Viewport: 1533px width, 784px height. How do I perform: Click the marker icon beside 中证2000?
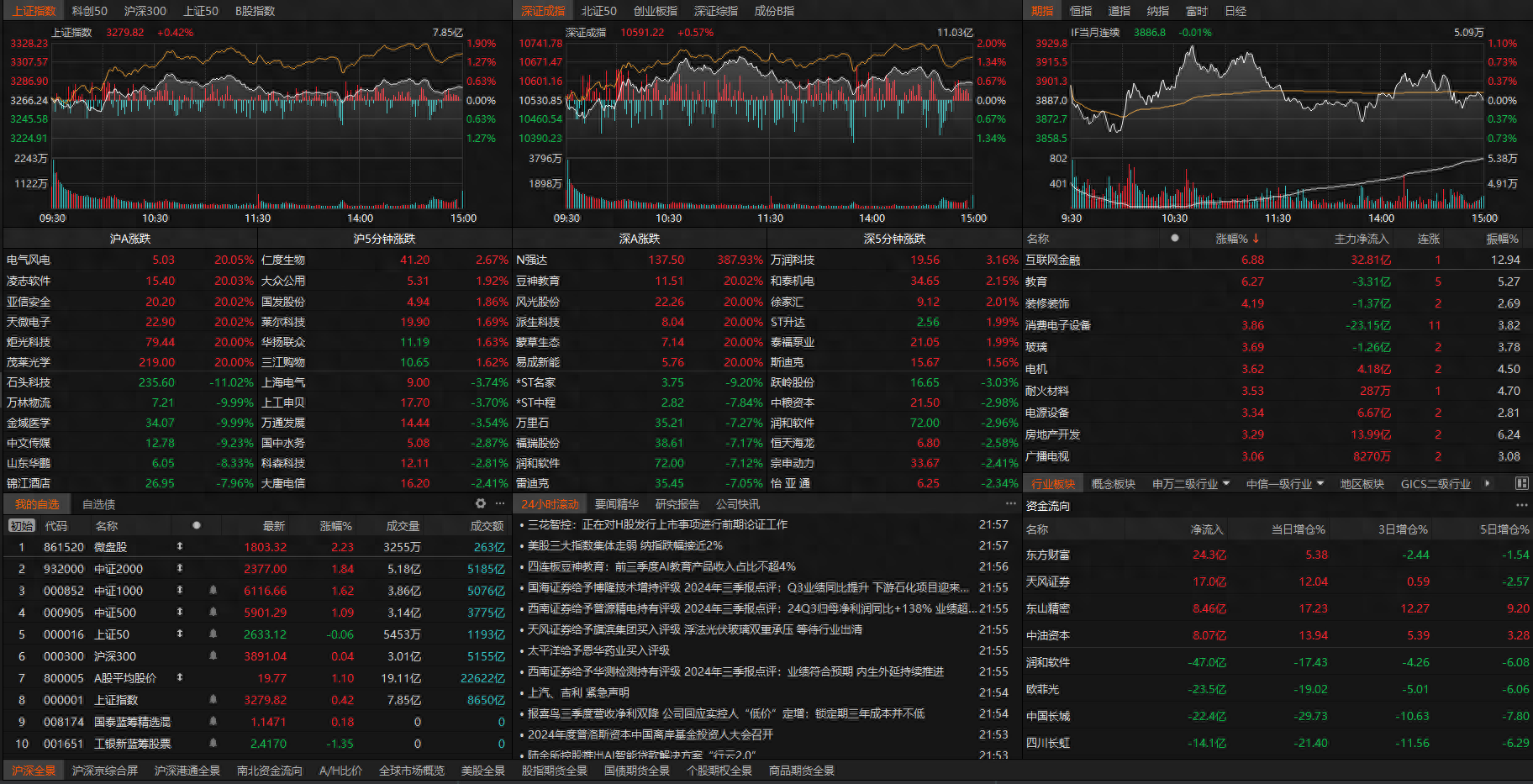click(x=179, y=568)
